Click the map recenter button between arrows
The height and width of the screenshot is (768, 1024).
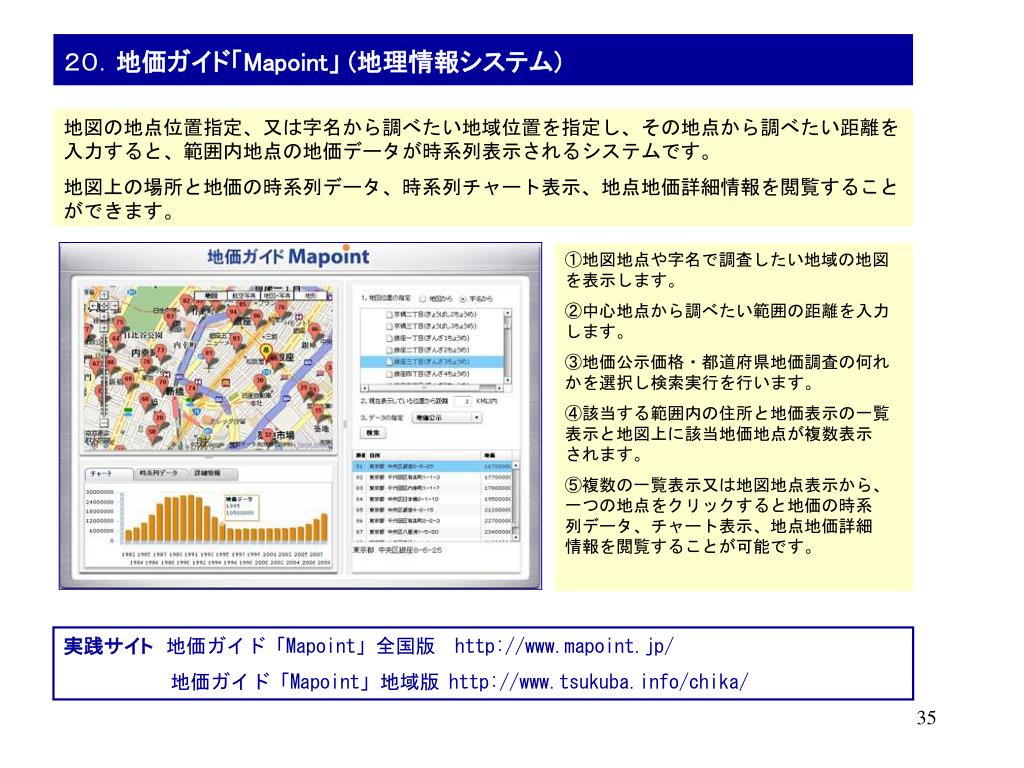click(x=104, y=306)
